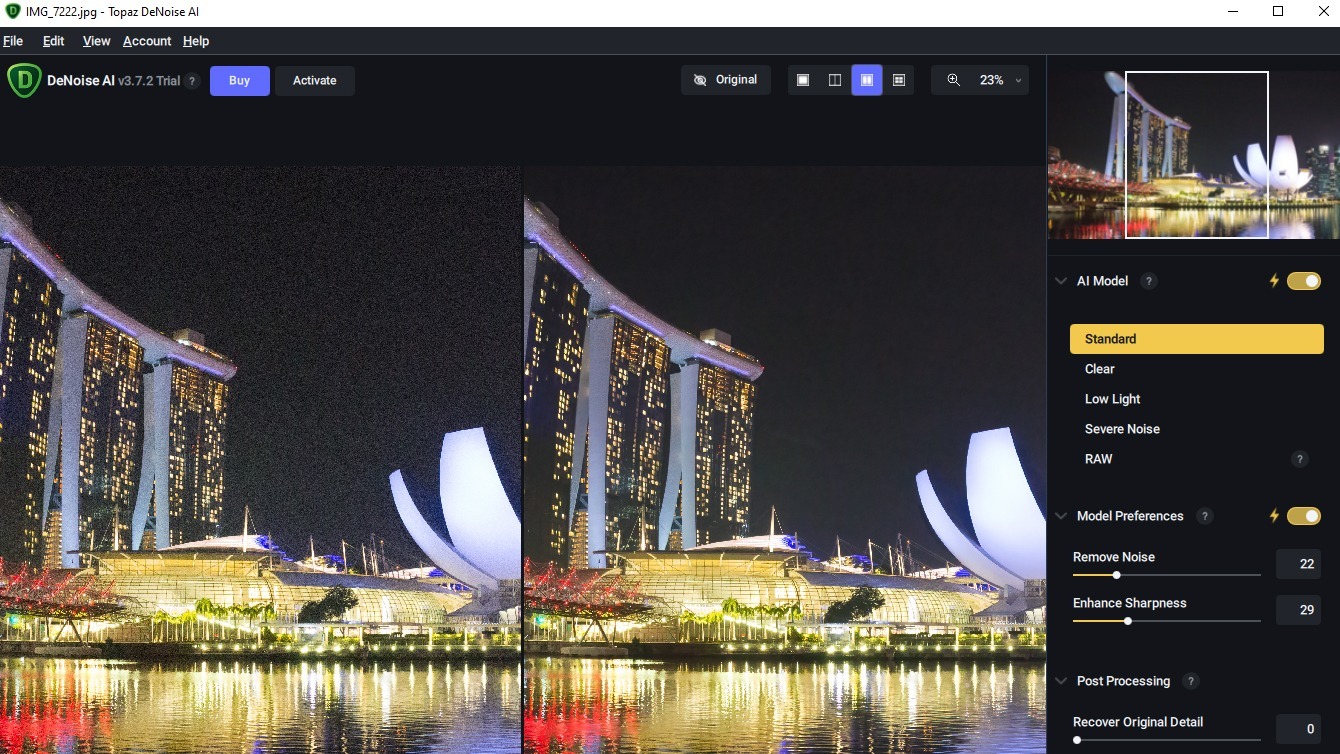Viewport: 1340px width, 754px height.
Task: Select the side-by-side view icon
Action: tap(867, 80)
